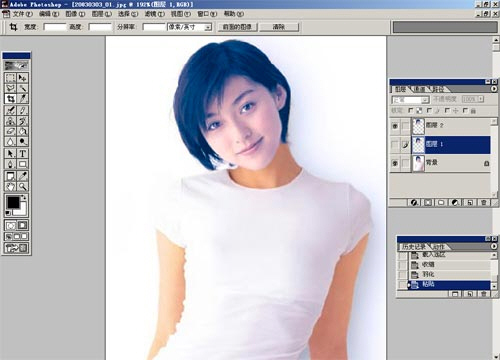Choose the Type (T) tool

click(x=22, y=154)
